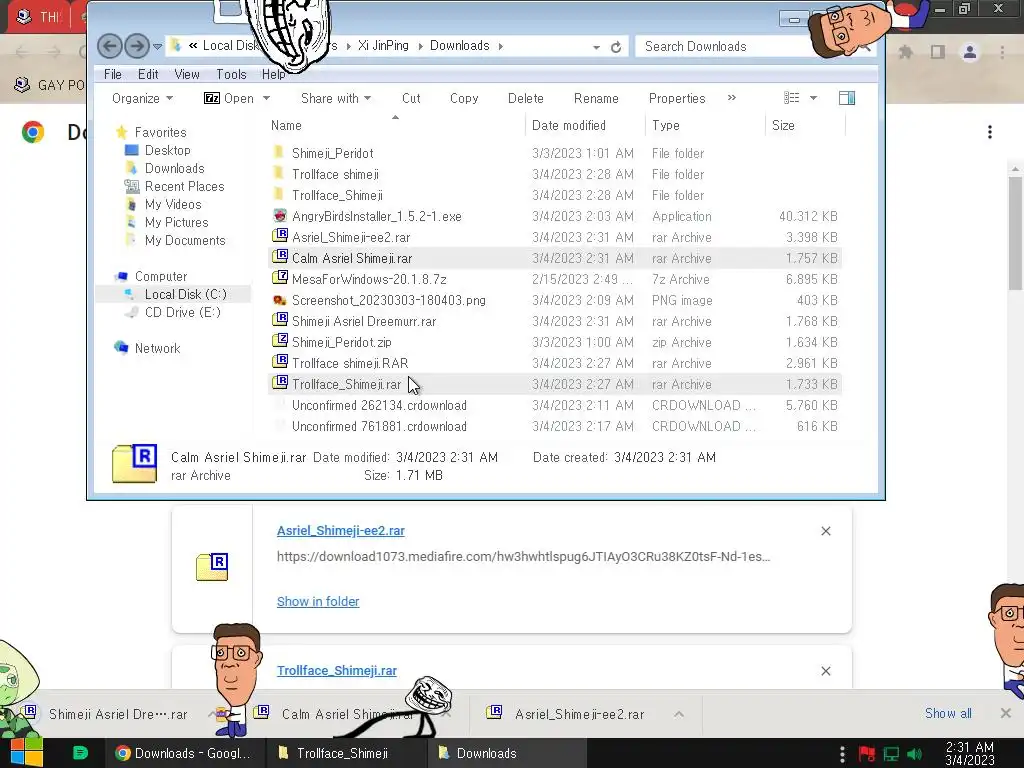The width and height of the screenshot is (1024, 768).
Task: Select Computer in the navigation pane
Action: pos(161,277)
